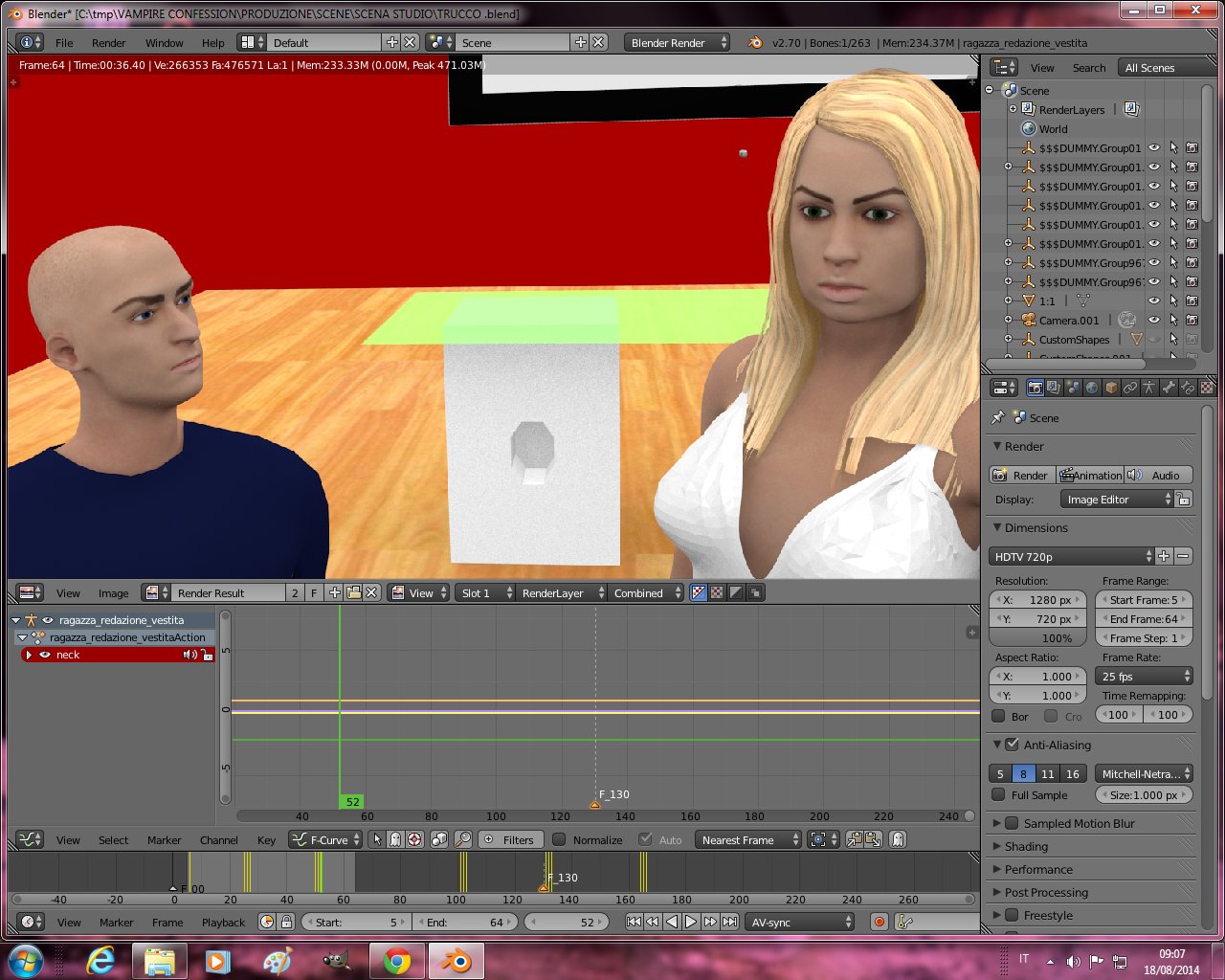Image resolution: width=1225 pixels, height=980 pixels.
Task: Open the F-Curve mode dropdown
Action: (x=325, y=839)
